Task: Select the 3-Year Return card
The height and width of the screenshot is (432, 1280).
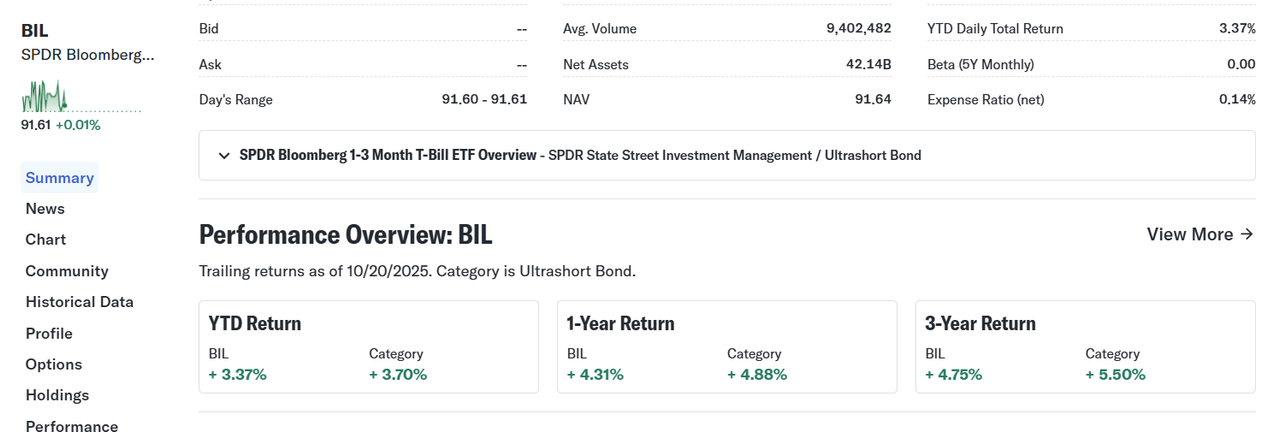Action: (1085, 347)
